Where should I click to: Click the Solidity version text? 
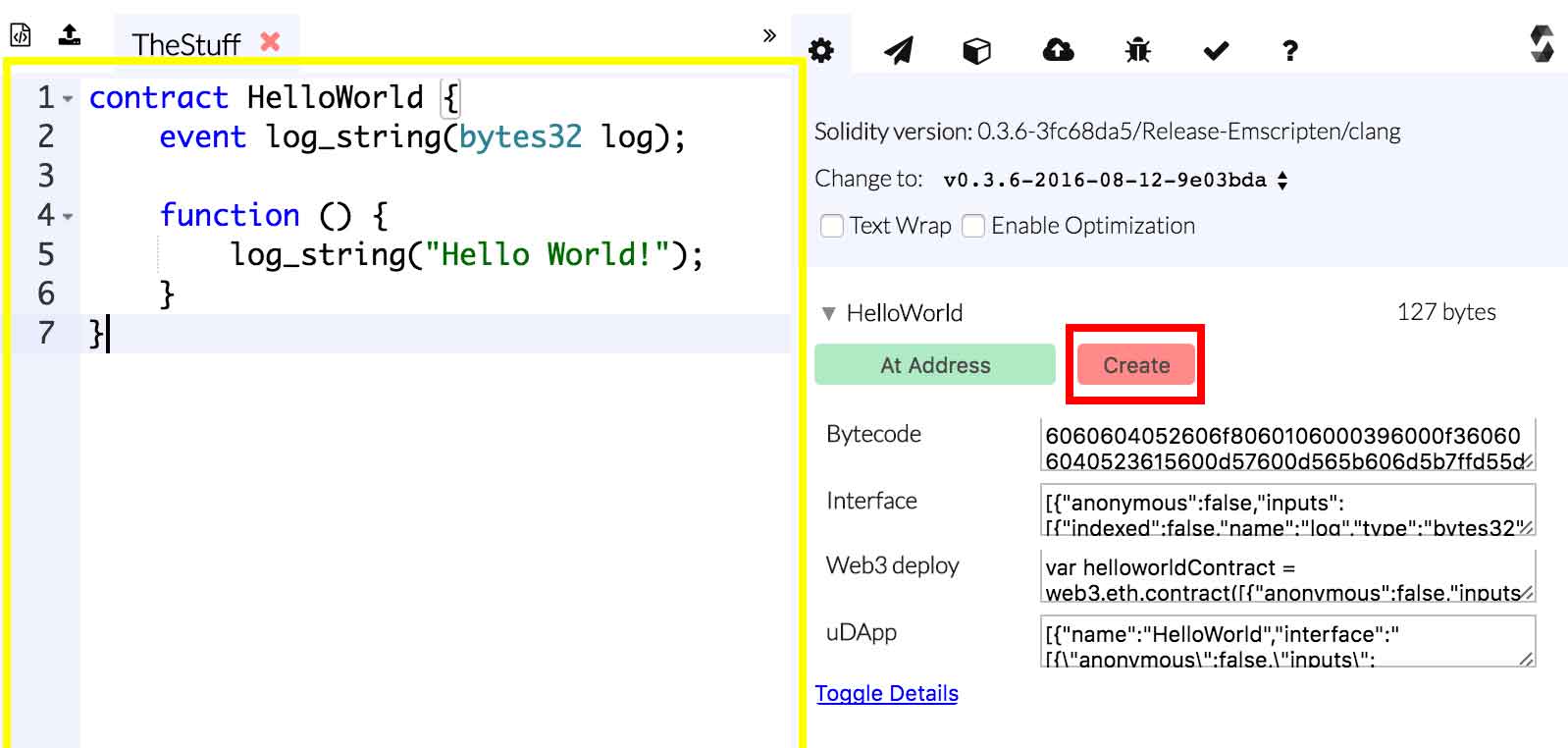point(1108,132)
